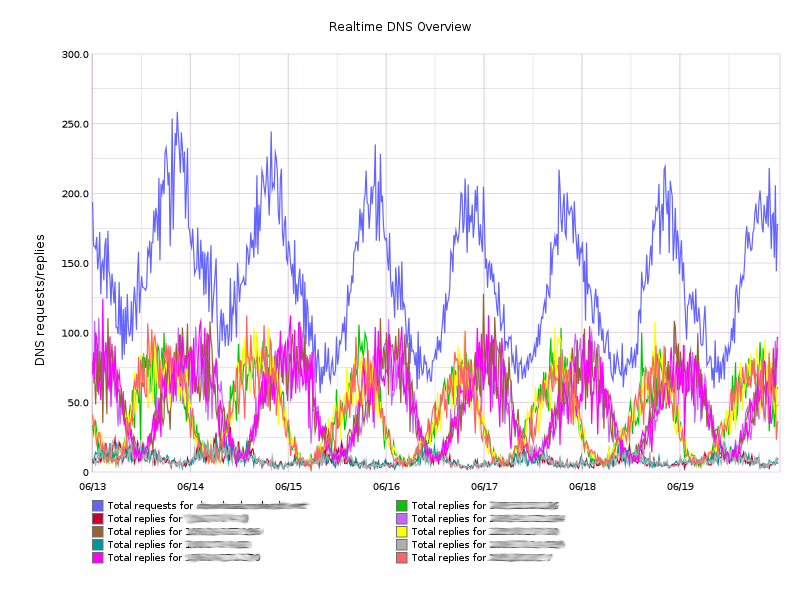Click the 300.0 y-axis tick label

click(x=75, y=55)
